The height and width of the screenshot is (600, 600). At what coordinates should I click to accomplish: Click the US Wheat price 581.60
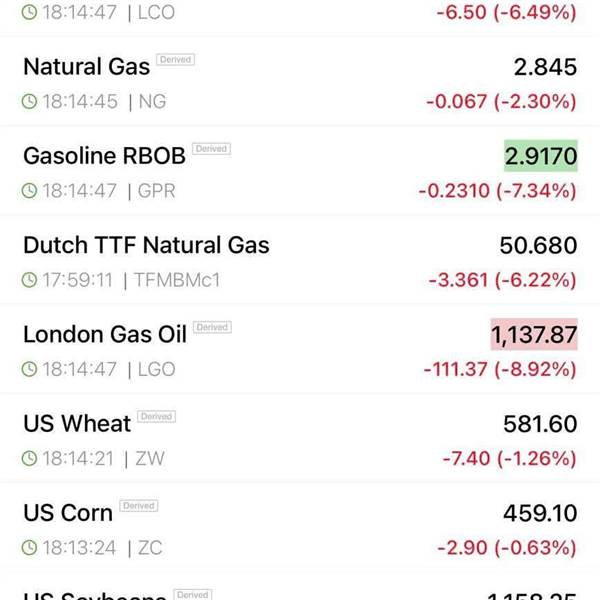click(540, 423)
